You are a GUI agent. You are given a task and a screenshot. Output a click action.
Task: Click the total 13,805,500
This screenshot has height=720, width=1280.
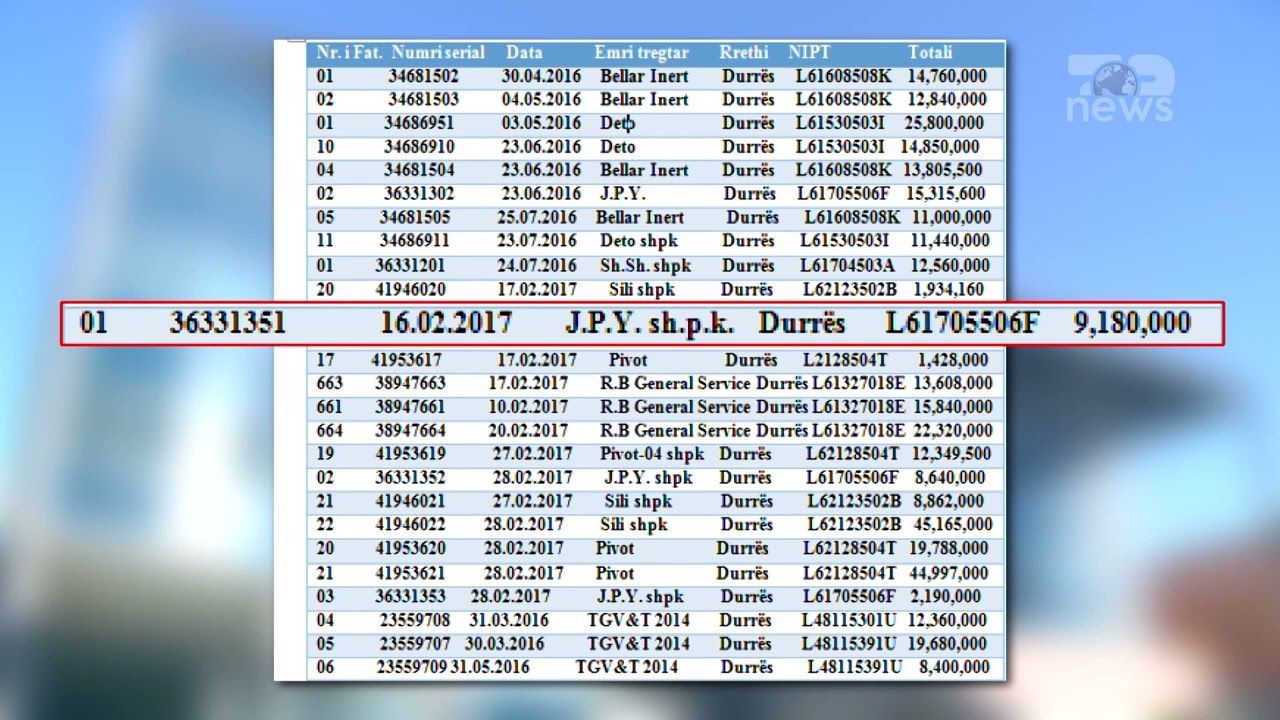(x=943, y=170)
